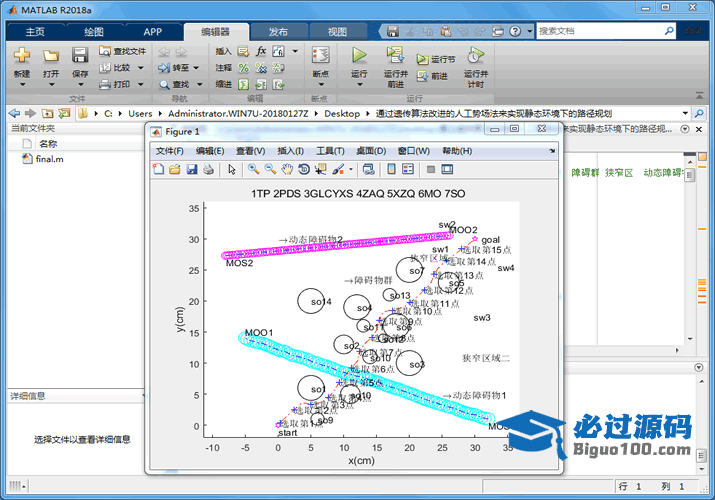Select final.m in the current folder list
The width and height of the screenshot is (715, 500).
coord(49,159)
